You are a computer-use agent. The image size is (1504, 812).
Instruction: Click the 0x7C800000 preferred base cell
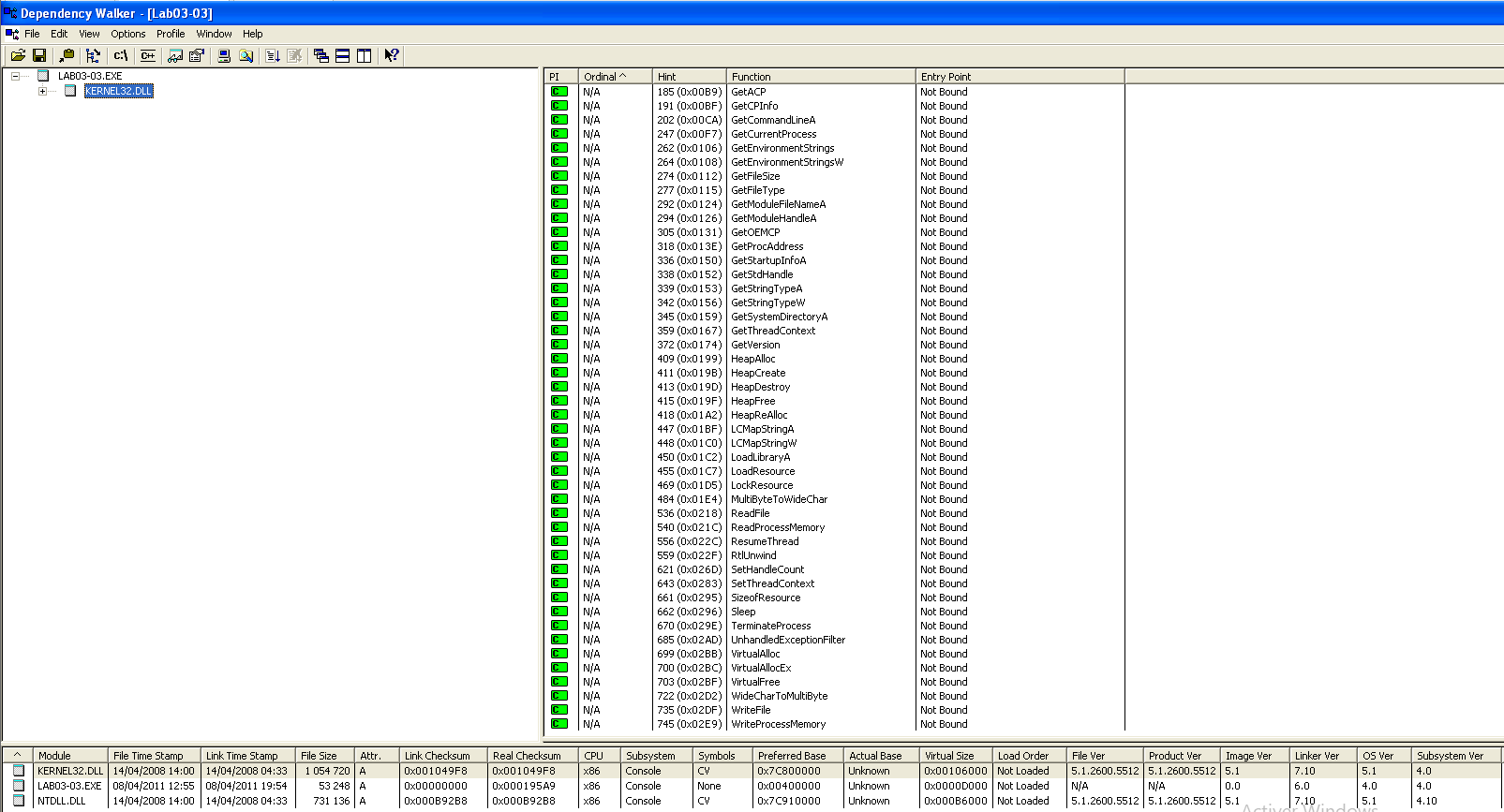click(x=789, y=771)
